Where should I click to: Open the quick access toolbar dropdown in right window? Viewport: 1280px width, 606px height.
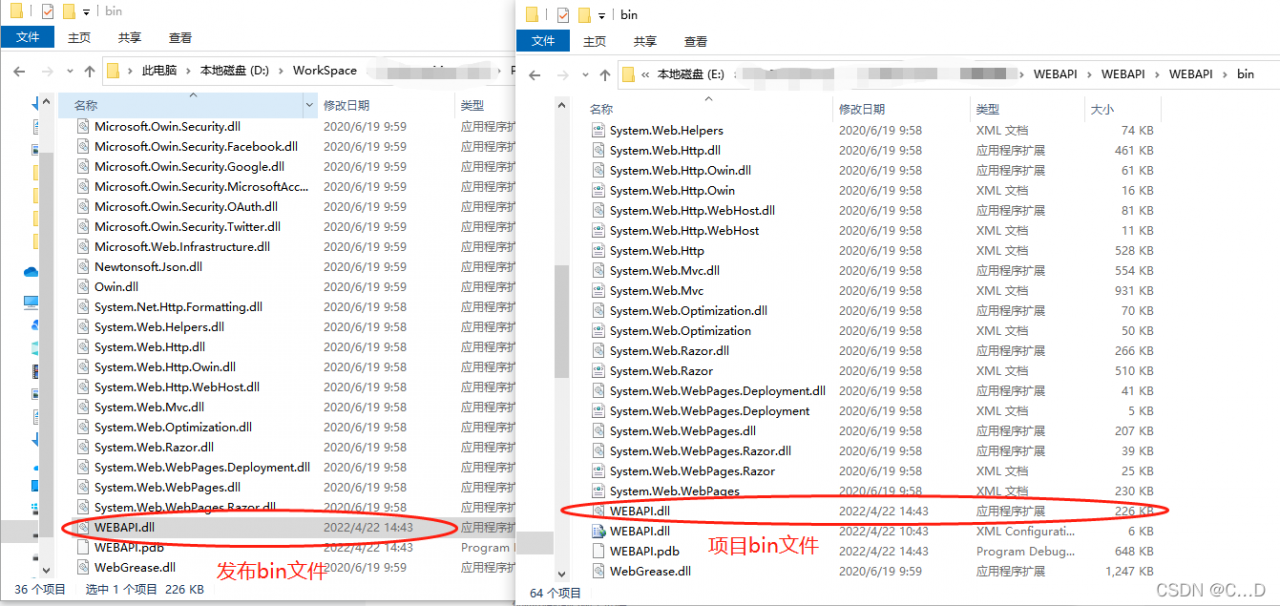tap(602, 15)
